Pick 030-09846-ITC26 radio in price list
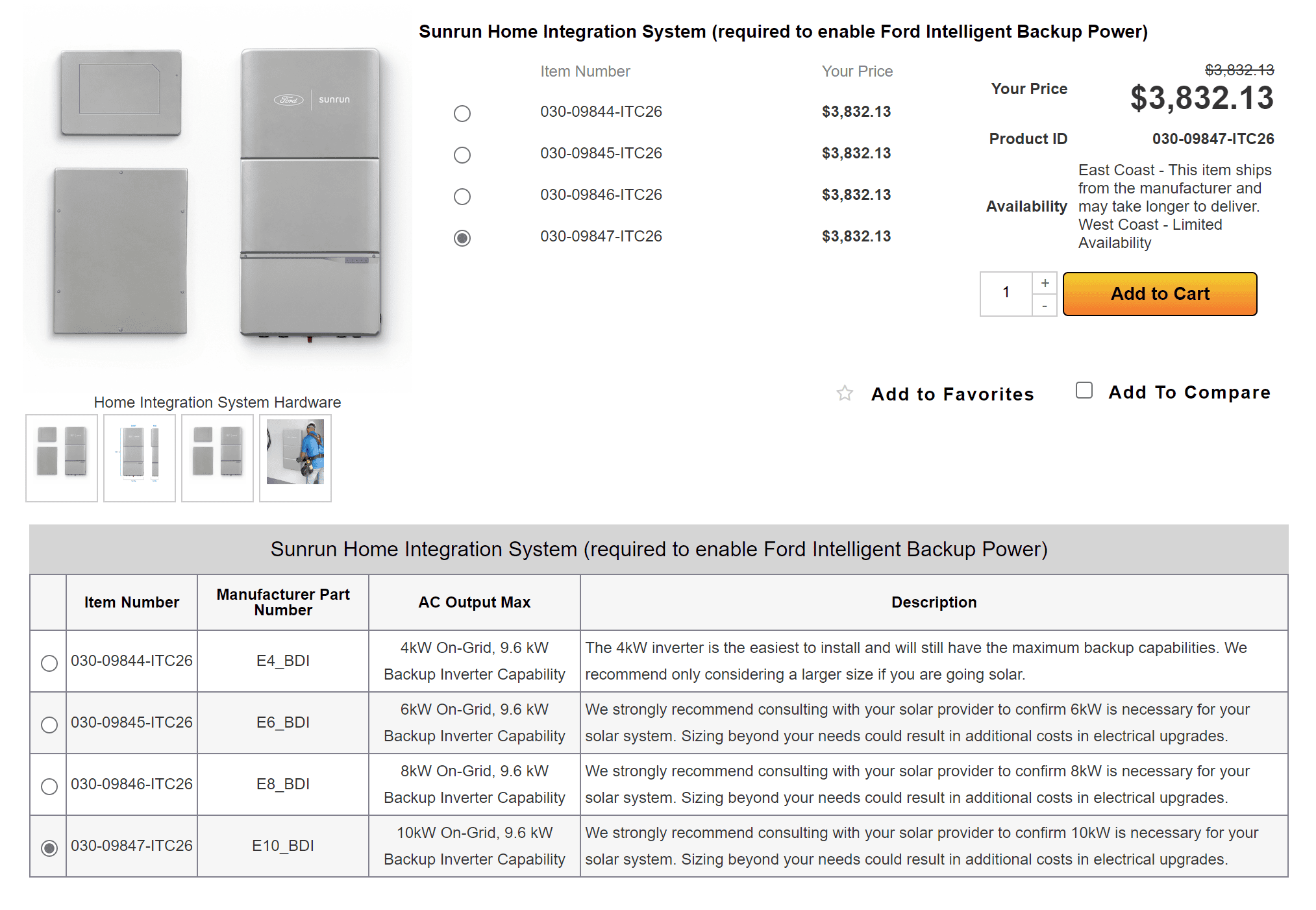This screenshot has width=1316, height=910. point(462,197)
